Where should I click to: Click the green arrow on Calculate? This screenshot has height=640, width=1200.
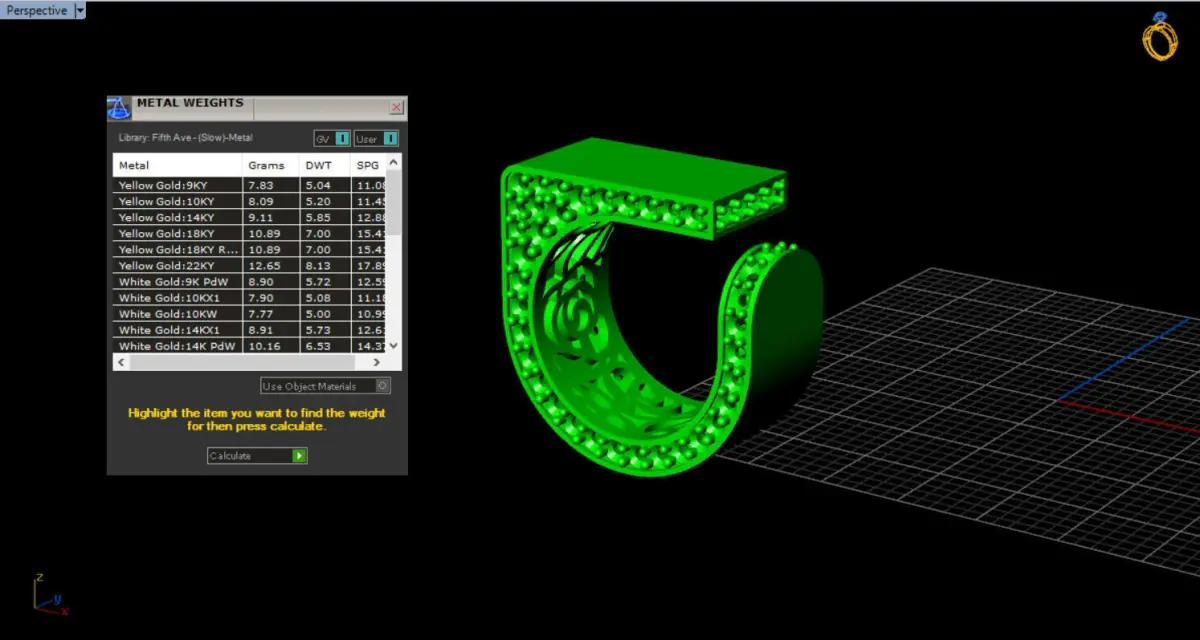tap(299, 456)
